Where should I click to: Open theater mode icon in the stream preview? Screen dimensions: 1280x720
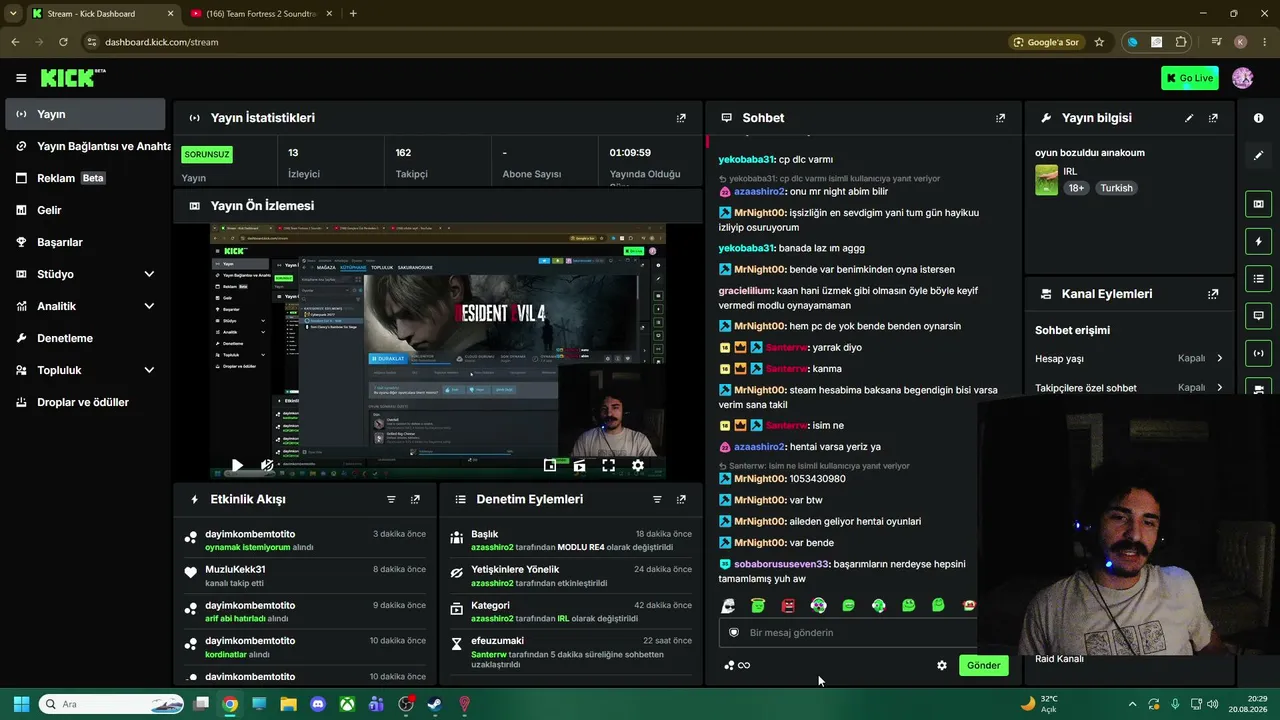[579, 465]
